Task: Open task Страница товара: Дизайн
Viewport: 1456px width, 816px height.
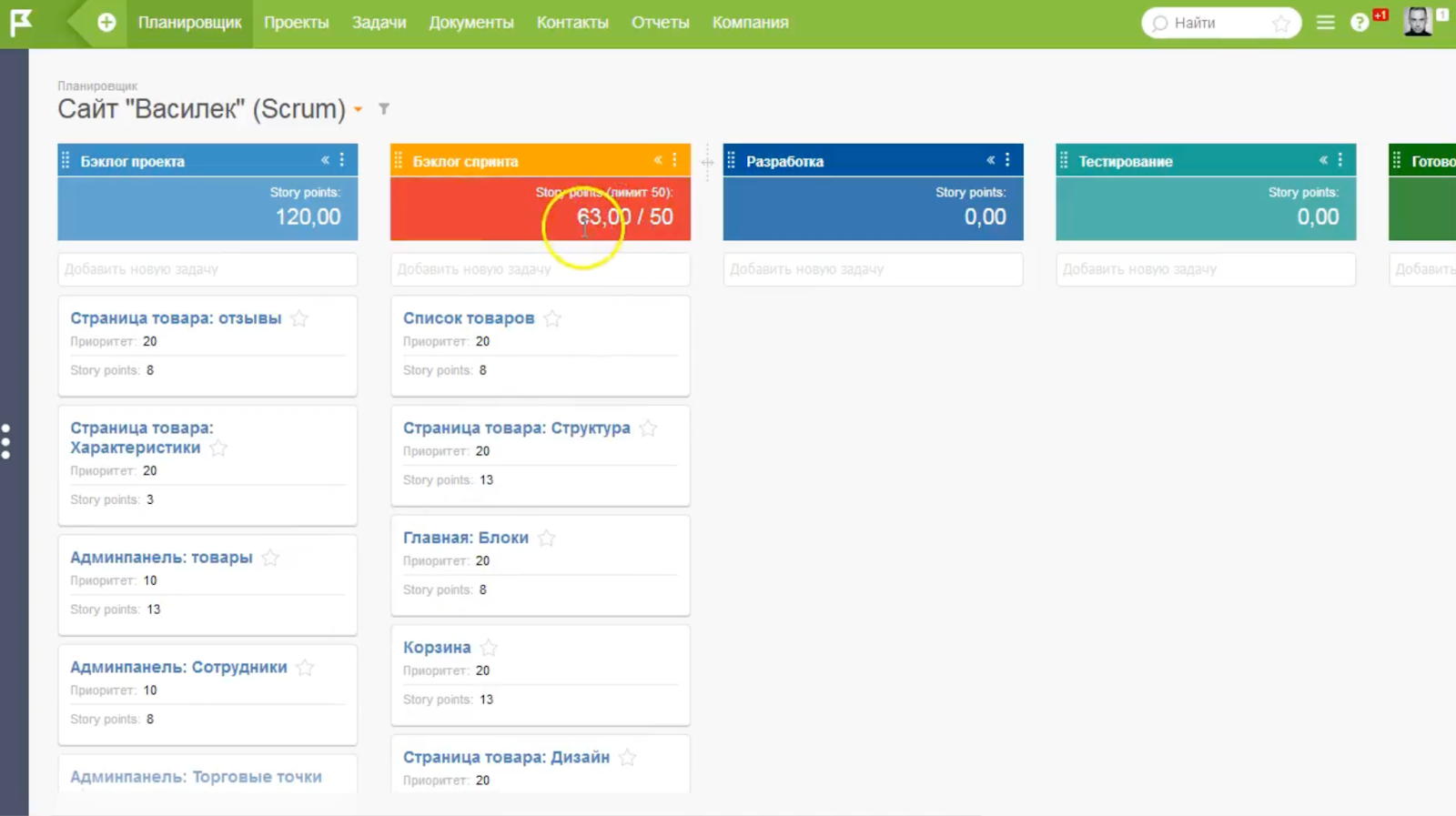Action: tap(506, 758)
